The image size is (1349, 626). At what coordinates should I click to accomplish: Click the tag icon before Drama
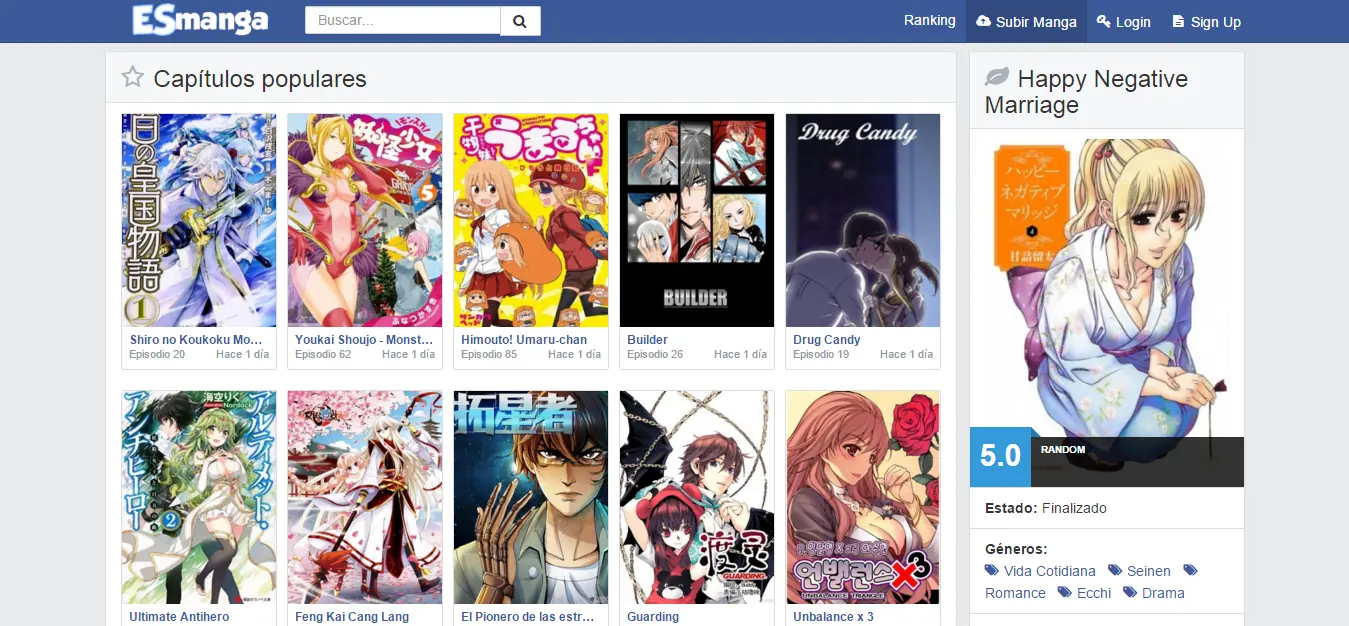click(1130, 593)
